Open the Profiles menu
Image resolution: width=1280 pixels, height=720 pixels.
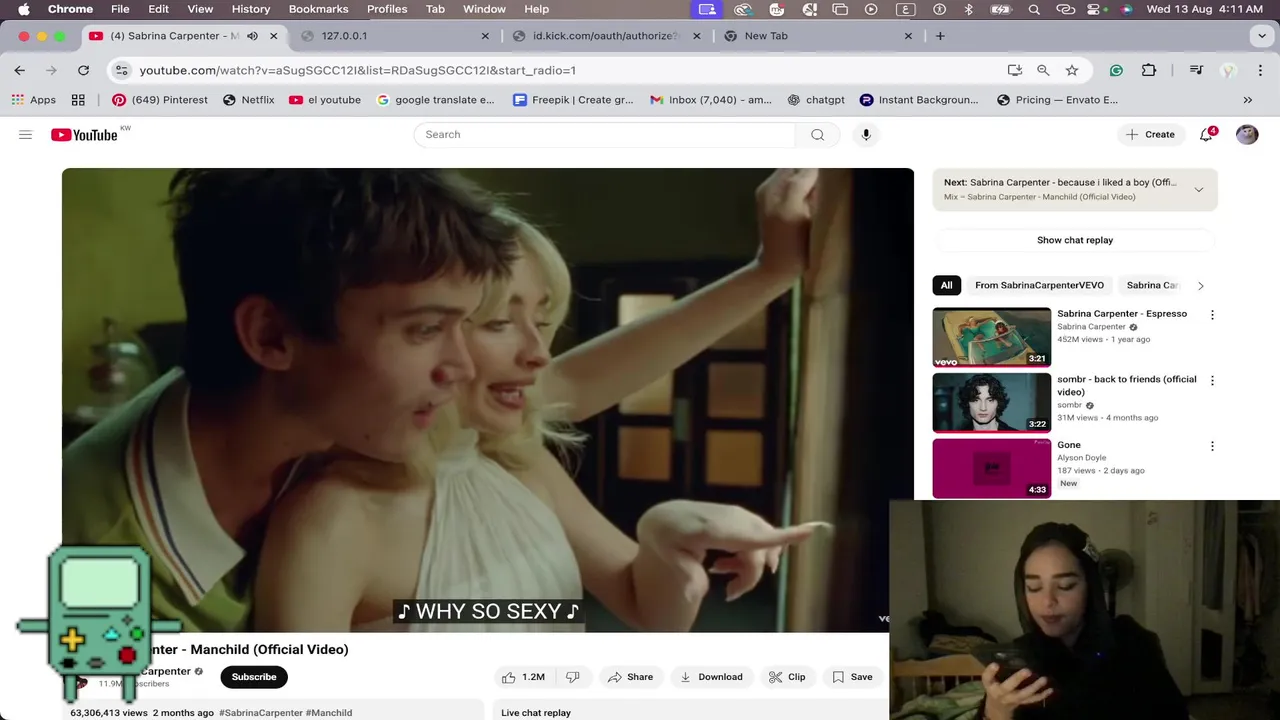[387, 9]
